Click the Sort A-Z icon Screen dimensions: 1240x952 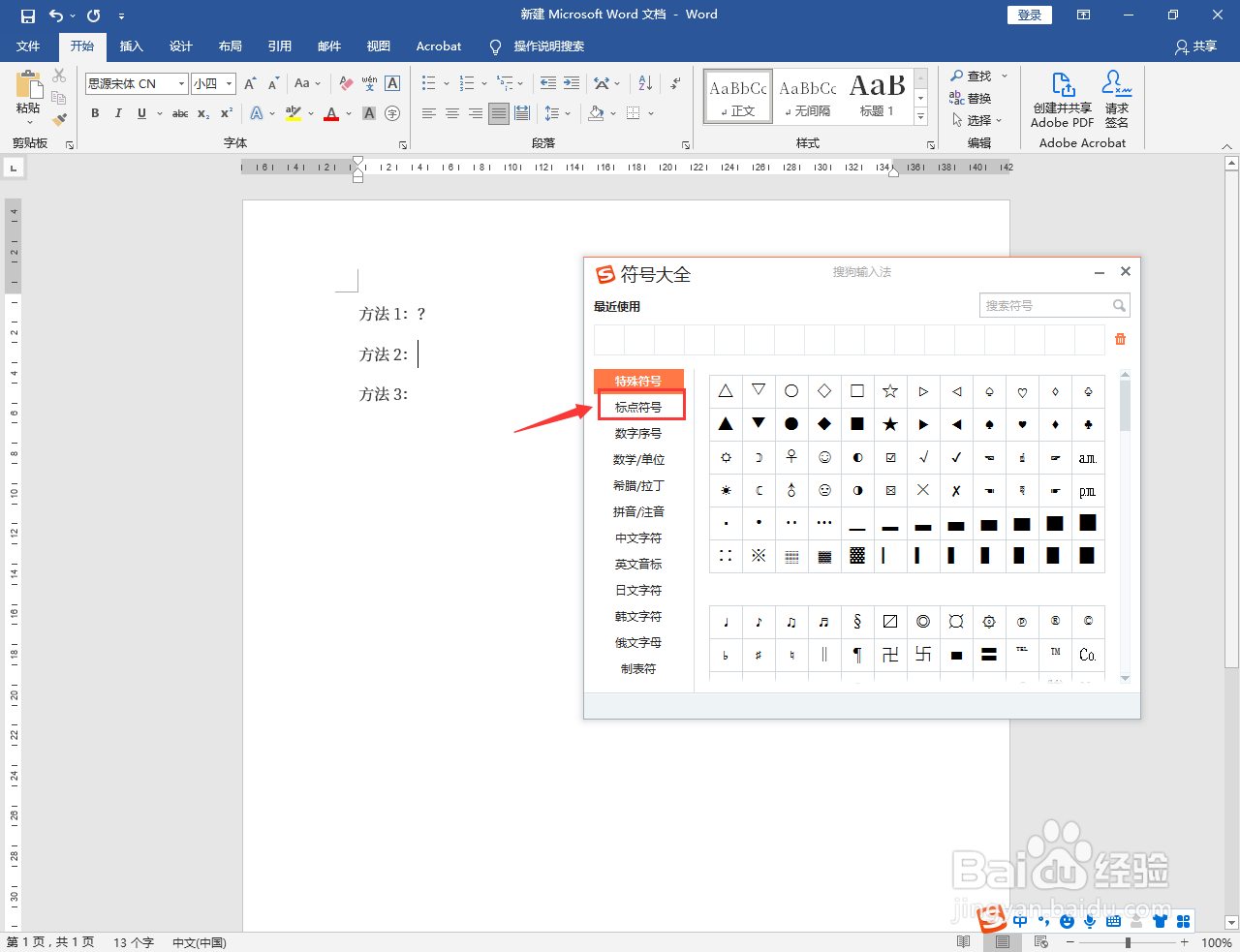[645, 84]
